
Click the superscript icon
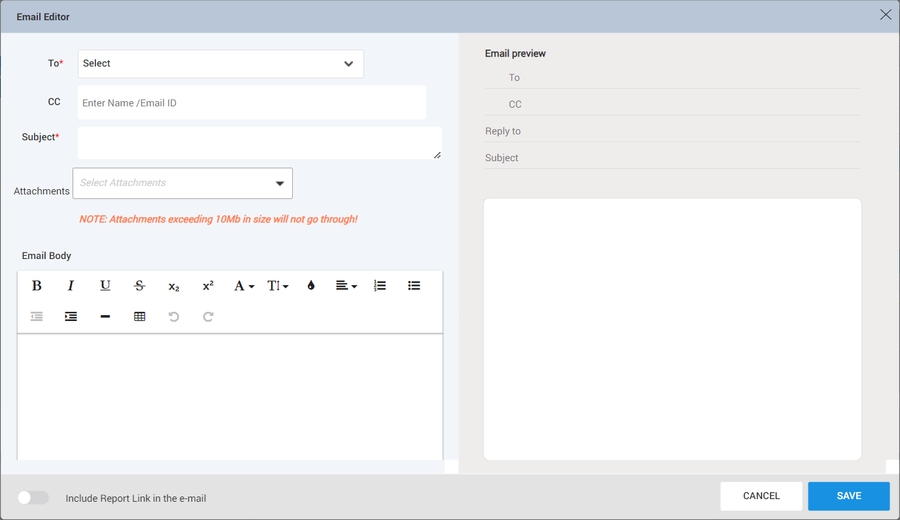(208, 286)
